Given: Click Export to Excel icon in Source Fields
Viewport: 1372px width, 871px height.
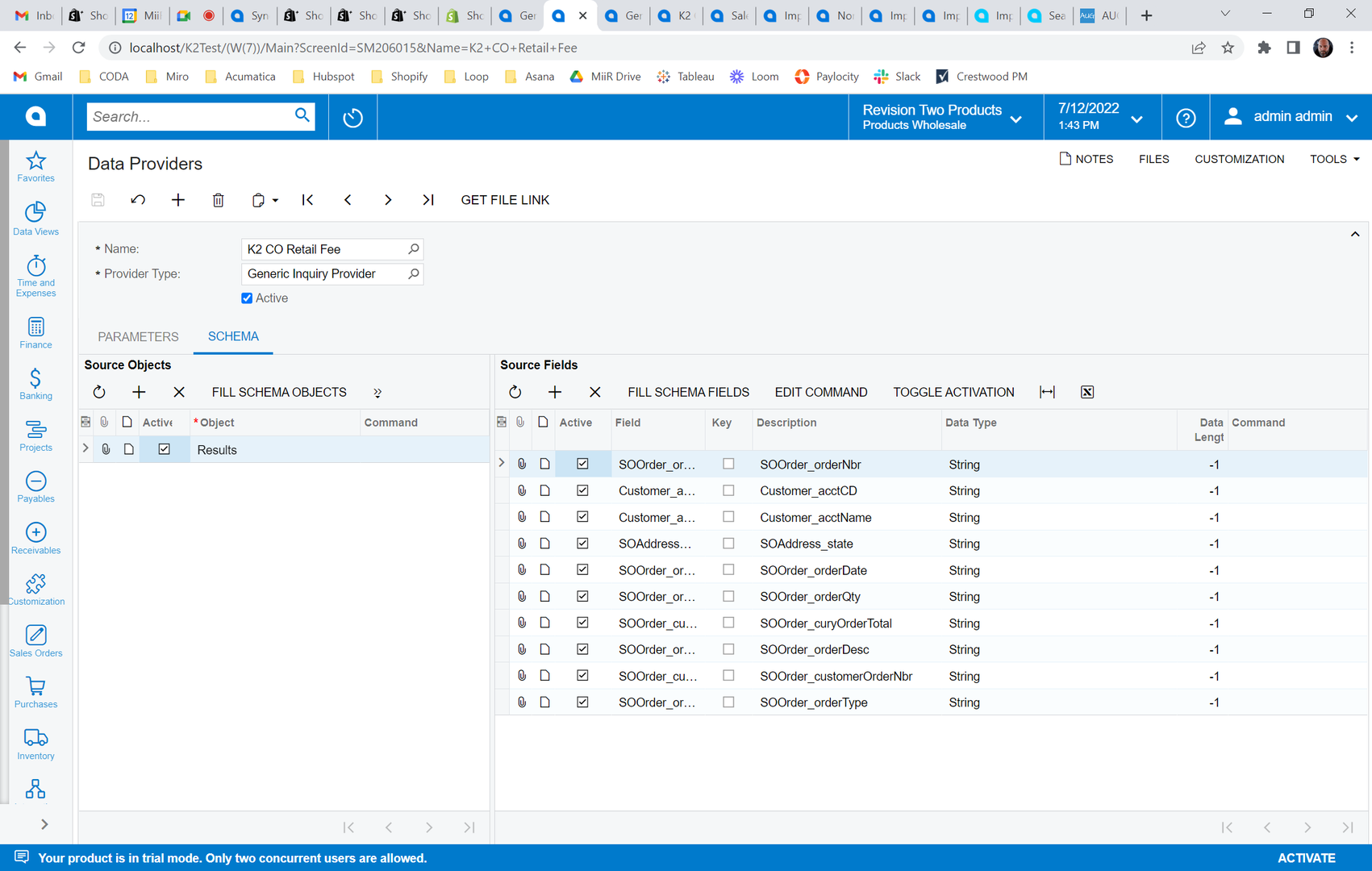Looking at the screenshot, I should [1087, 392].
